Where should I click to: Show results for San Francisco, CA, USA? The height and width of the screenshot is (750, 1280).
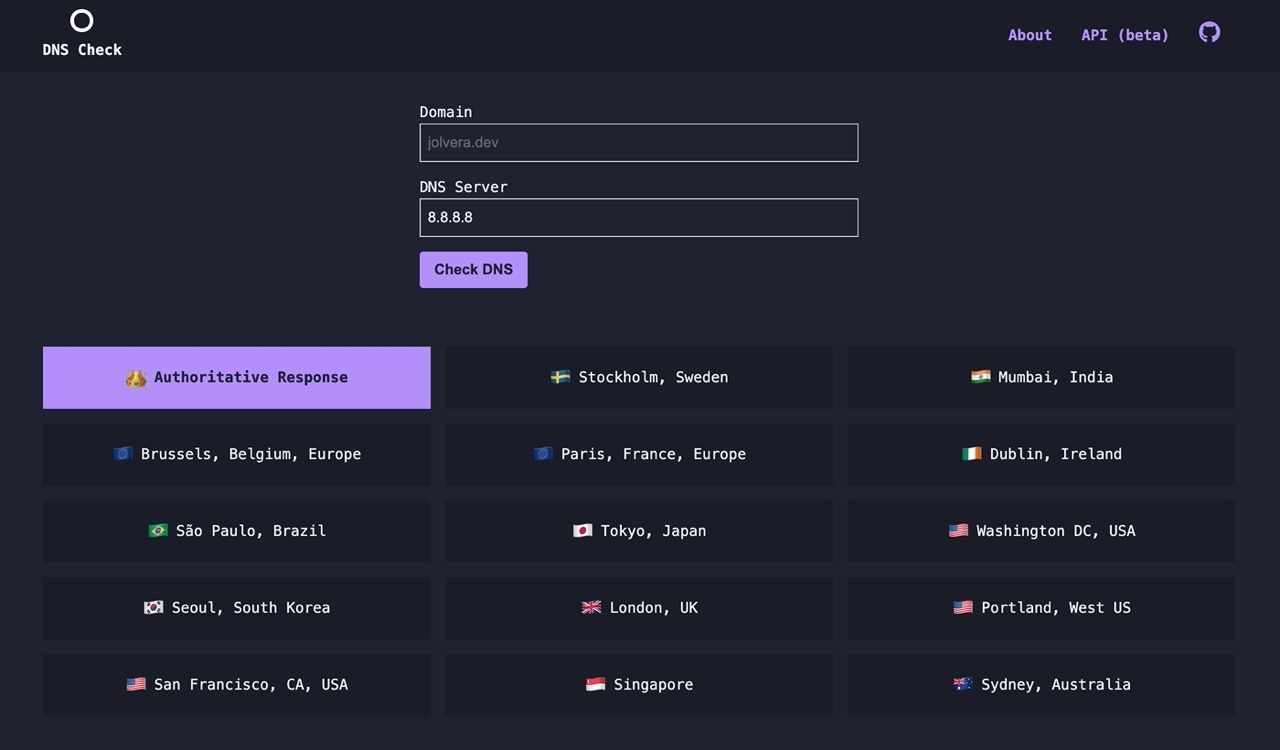tap(237, 685)
